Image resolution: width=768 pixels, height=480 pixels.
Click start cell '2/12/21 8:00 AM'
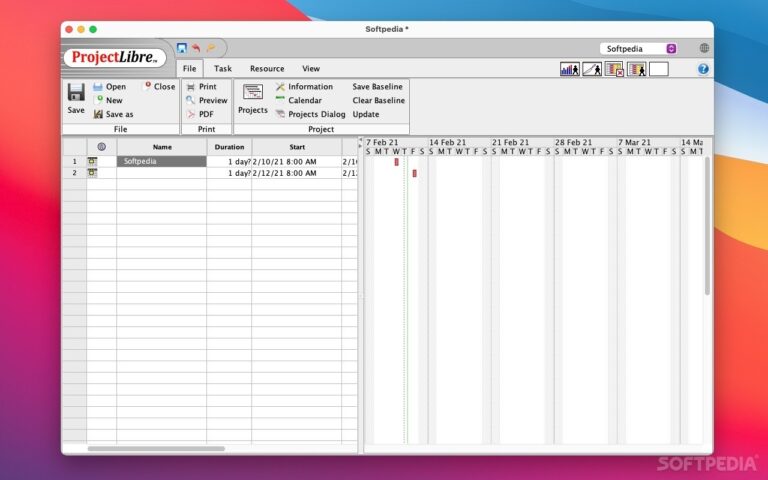click(297, 173)
